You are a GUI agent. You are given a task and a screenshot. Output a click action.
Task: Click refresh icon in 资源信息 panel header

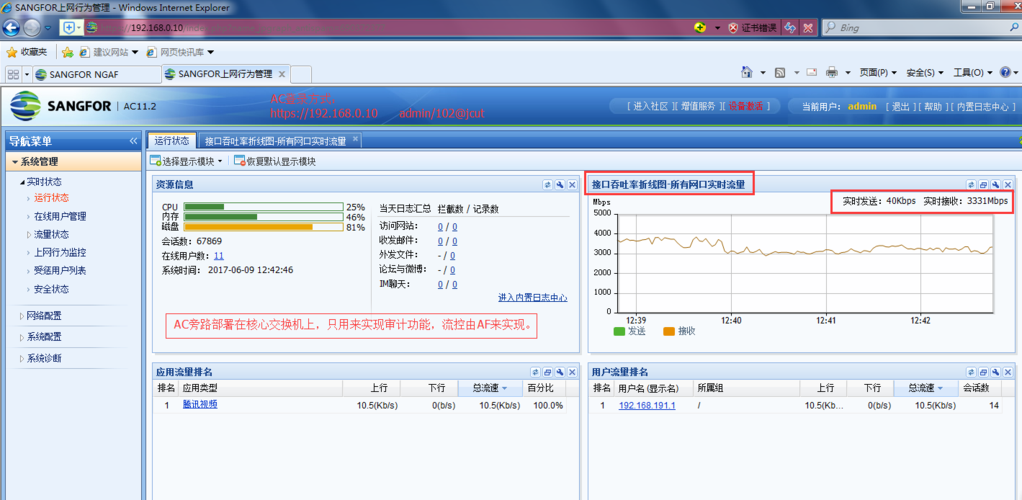click(548, 185)
